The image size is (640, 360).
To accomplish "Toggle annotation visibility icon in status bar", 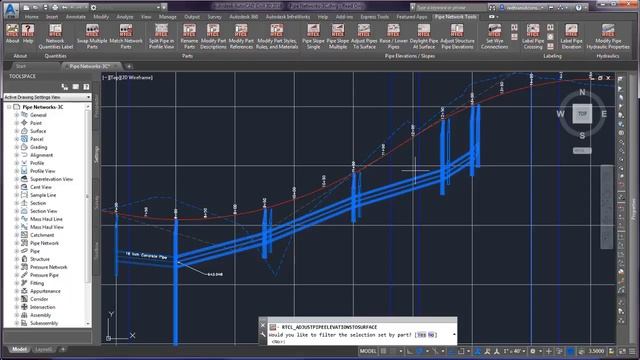I will click(487, 351).
